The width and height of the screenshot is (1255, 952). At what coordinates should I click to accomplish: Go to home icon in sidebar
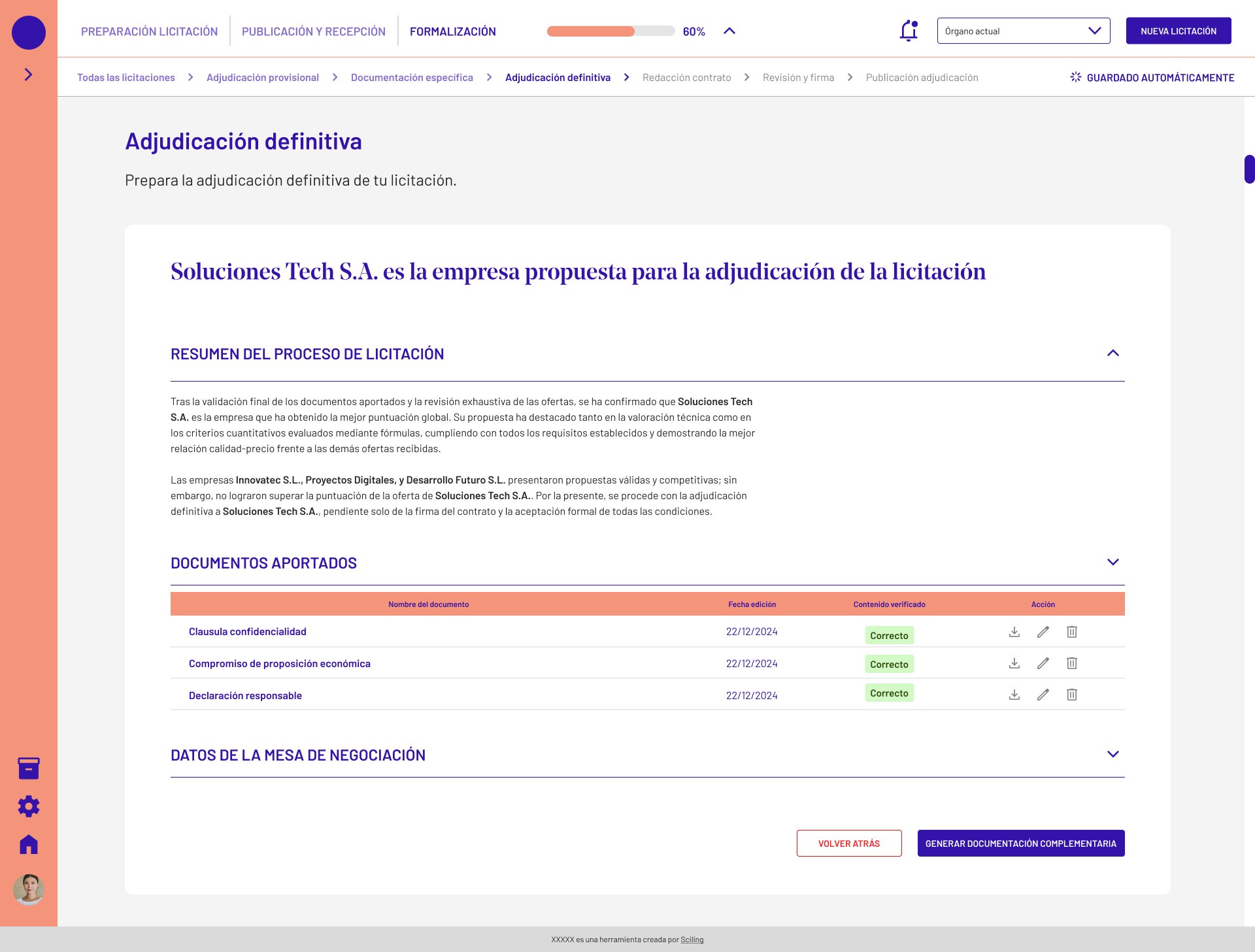[x=29, y=844]
